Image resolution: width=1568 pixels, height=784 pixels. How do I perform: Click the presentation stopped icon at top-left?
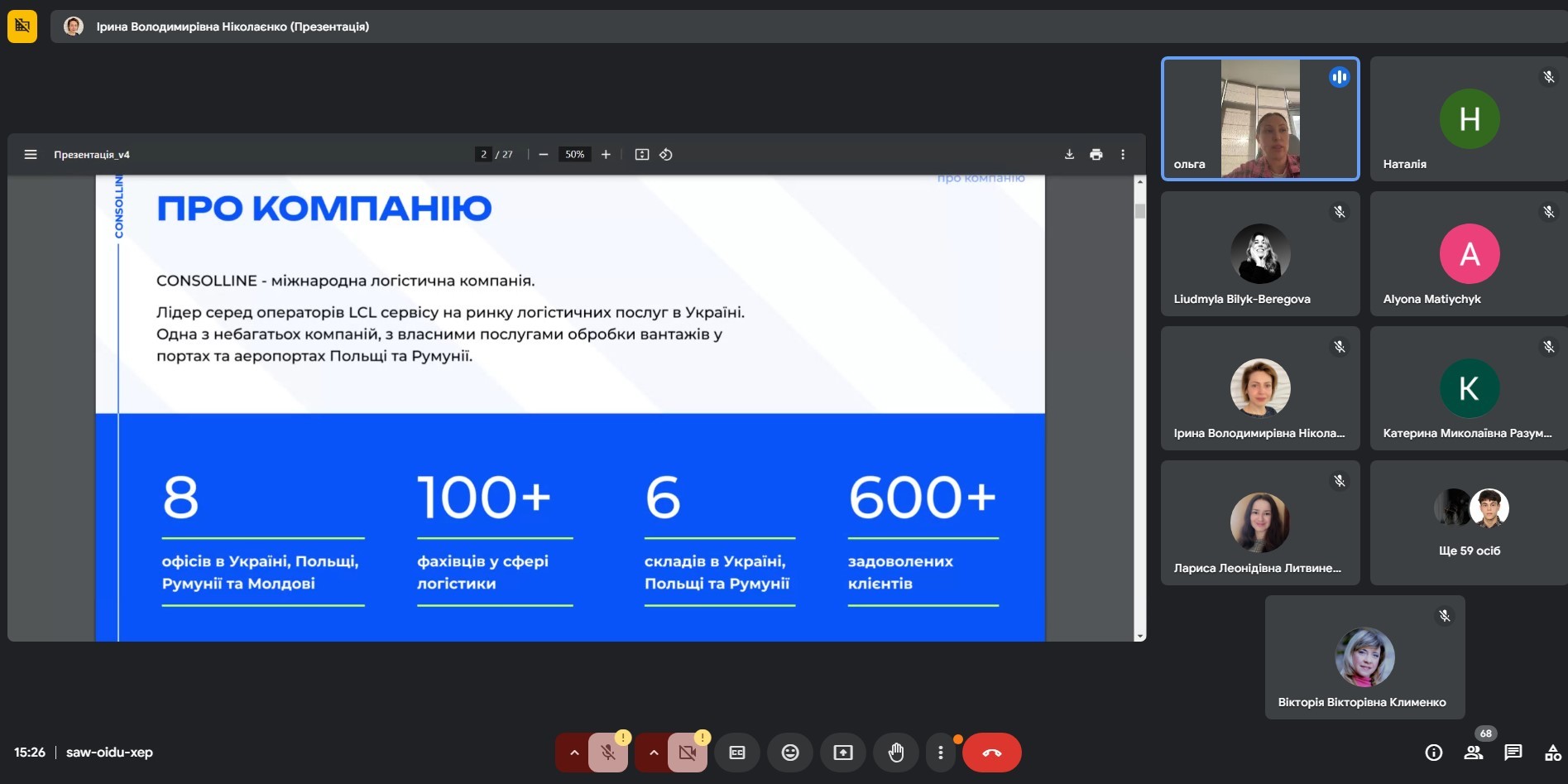pos(22,26)
